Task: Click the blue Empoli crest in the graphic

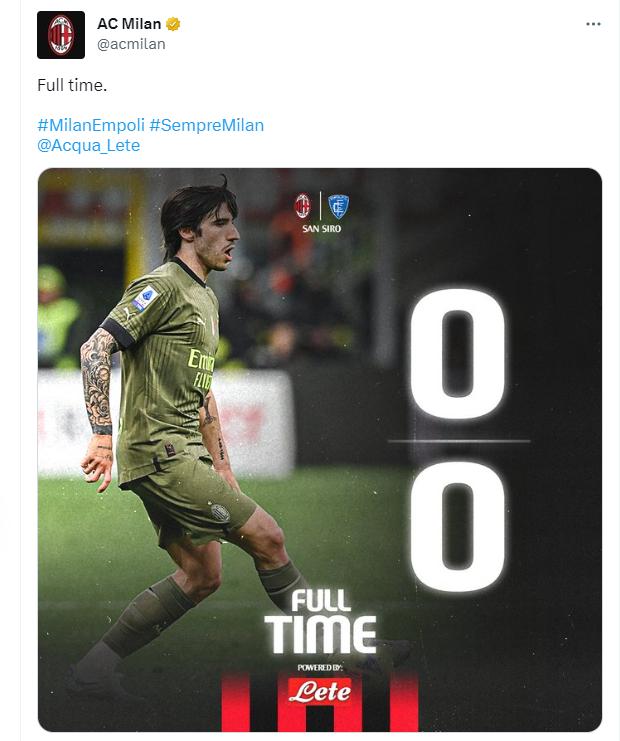Action: (338, 206)
